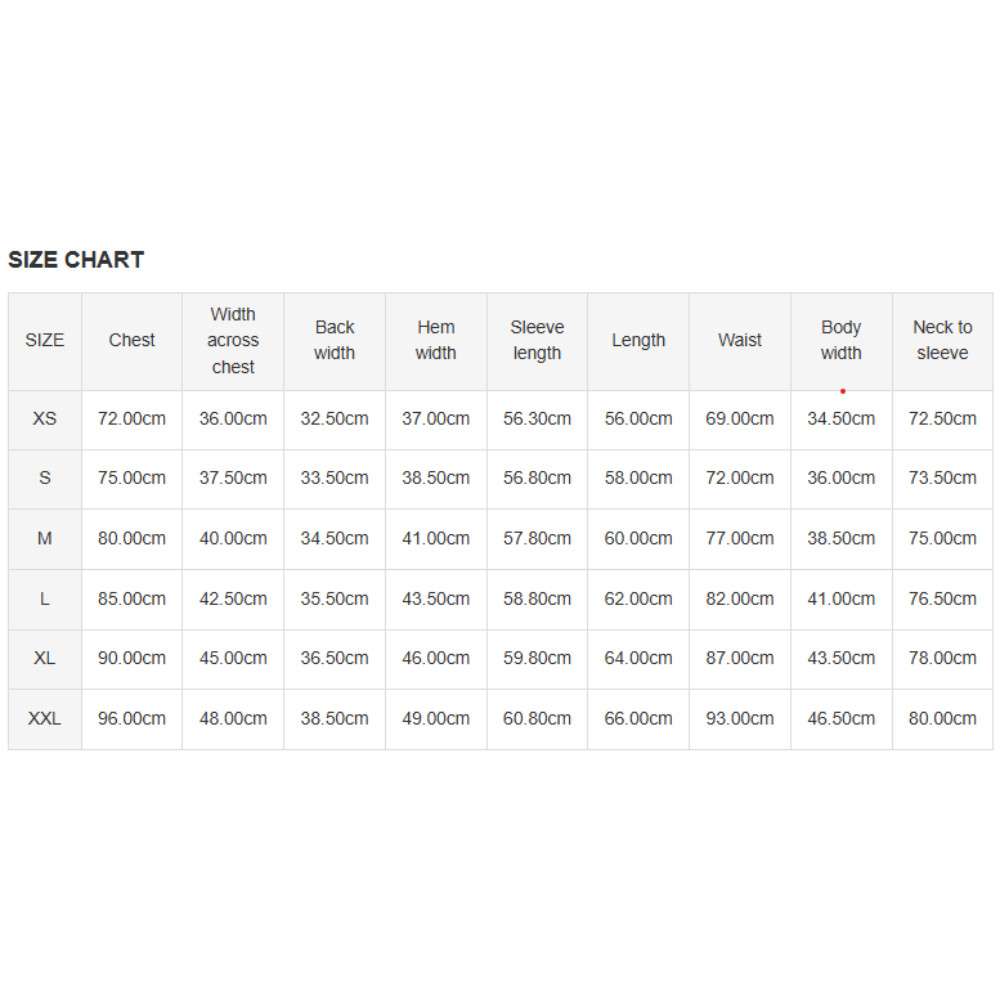This screenshot has width=1000, height=1000.
Task: Select the 93.00cm waist value for XXL
Action: click(740, 718)
